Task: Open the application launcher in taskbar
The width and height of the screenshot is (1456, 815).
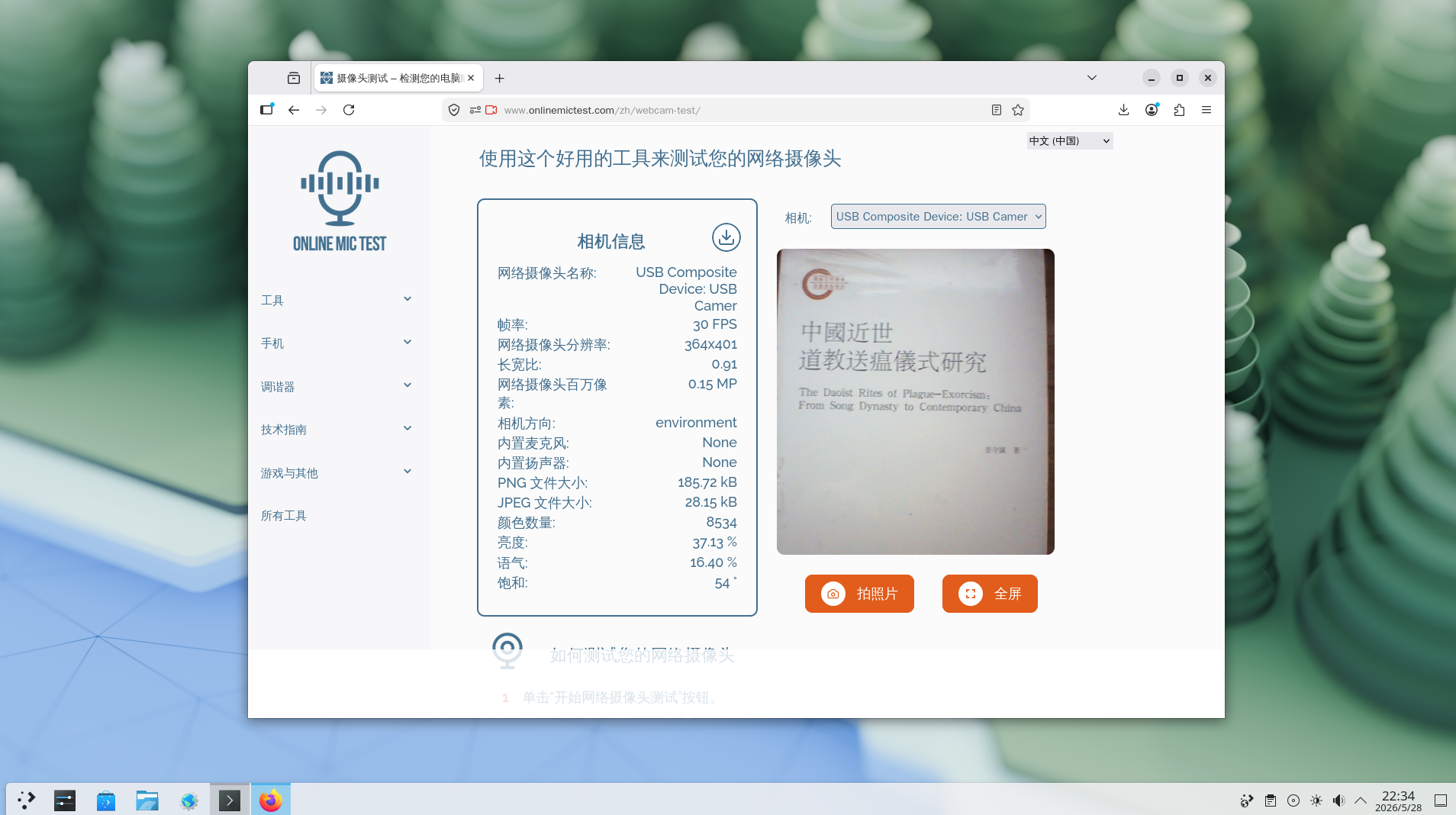Action: (x=26, y=800)
